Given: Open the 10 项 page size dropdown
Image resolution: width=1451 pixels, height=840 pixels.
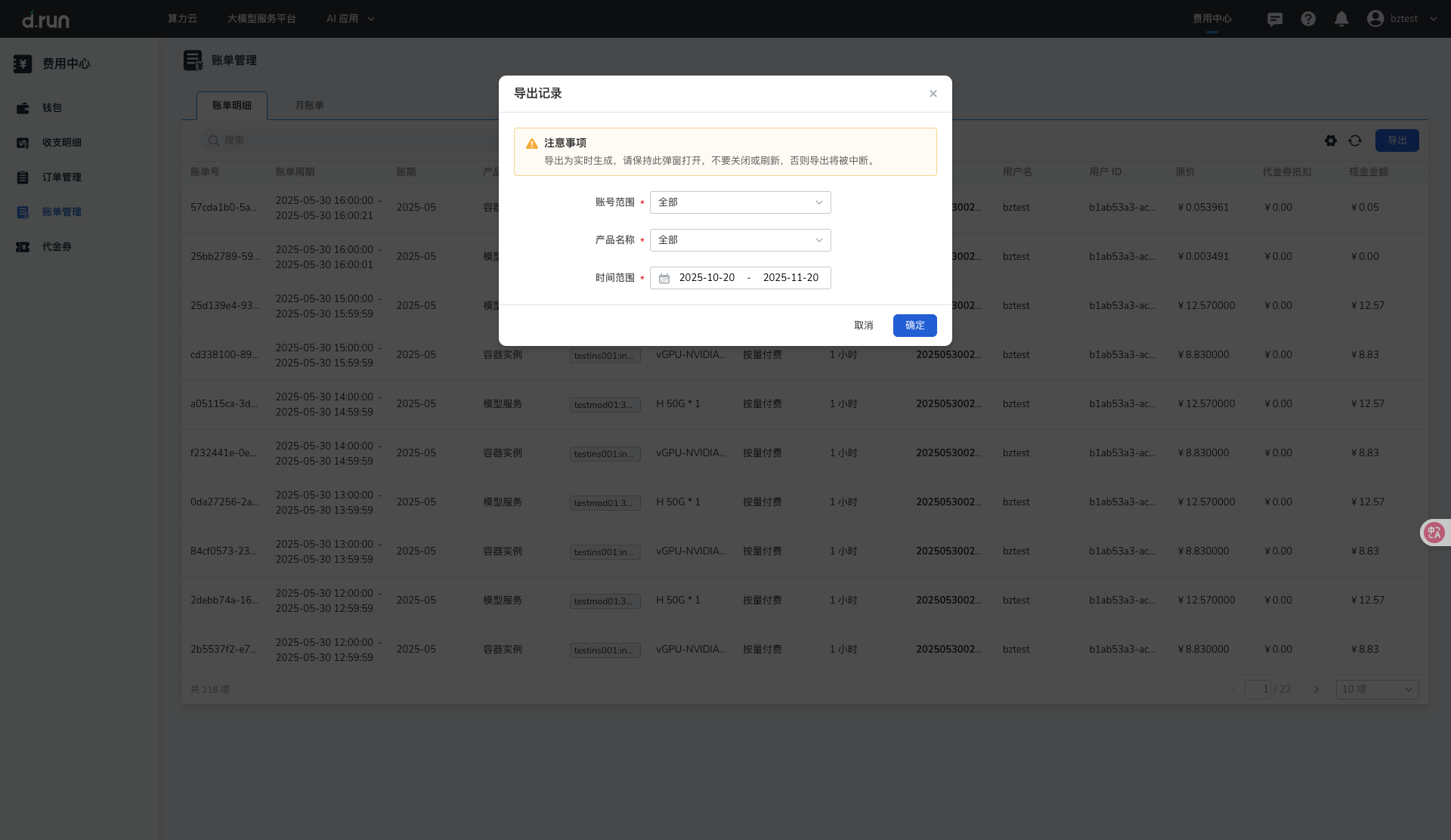Looking at the screenshot, I should [1377, 690].
